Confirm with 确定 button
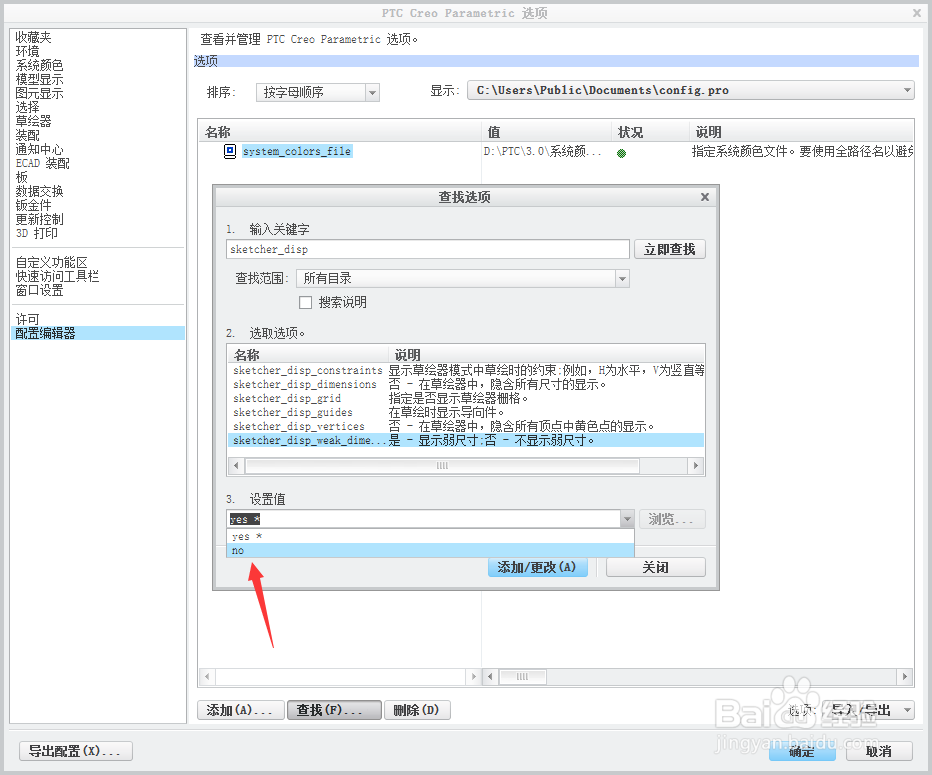 point(802,752)
